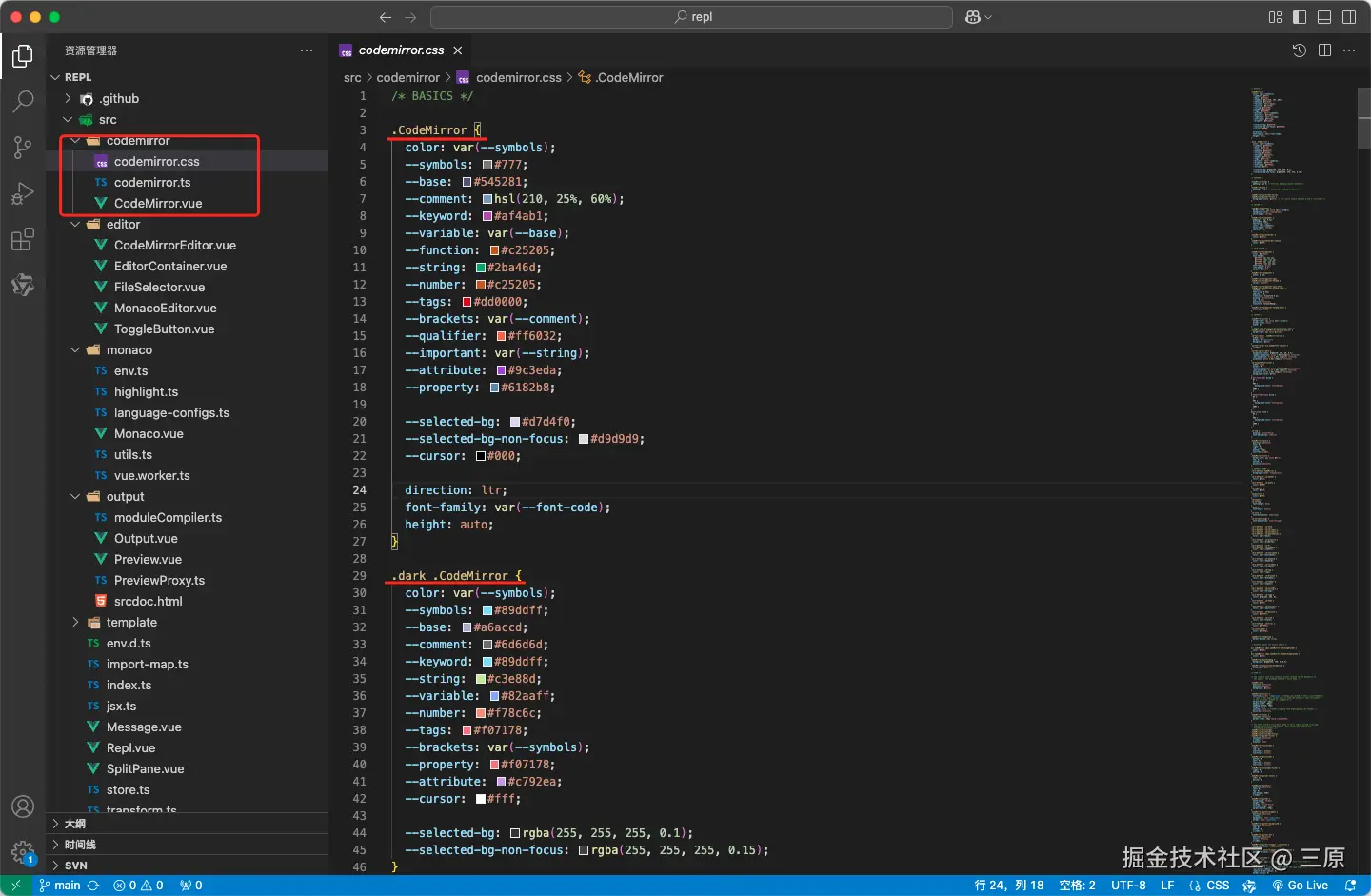Select the codemirror.css editor tab
1371x896 pixels.
[400, 50]
